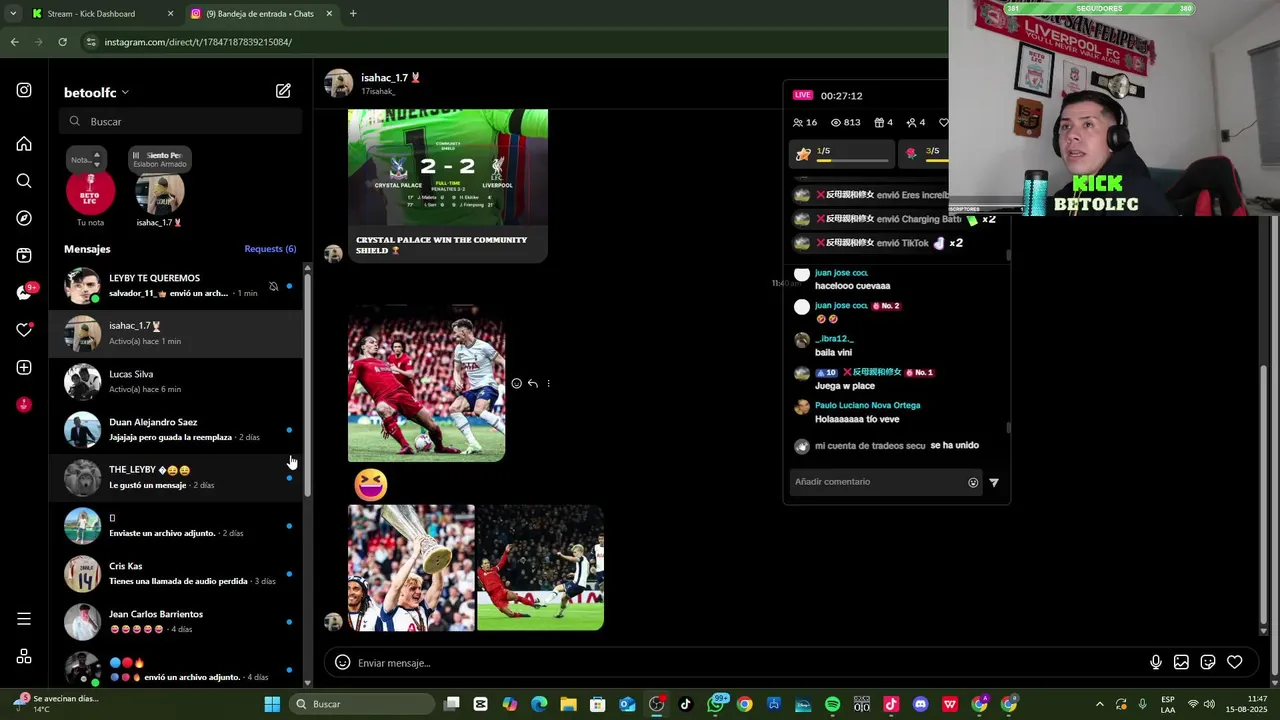The width and height of the screenshot is (1280, 720).
Task: Click the rose goal 3/5 progress bar
Action: (x=925, y=154)
